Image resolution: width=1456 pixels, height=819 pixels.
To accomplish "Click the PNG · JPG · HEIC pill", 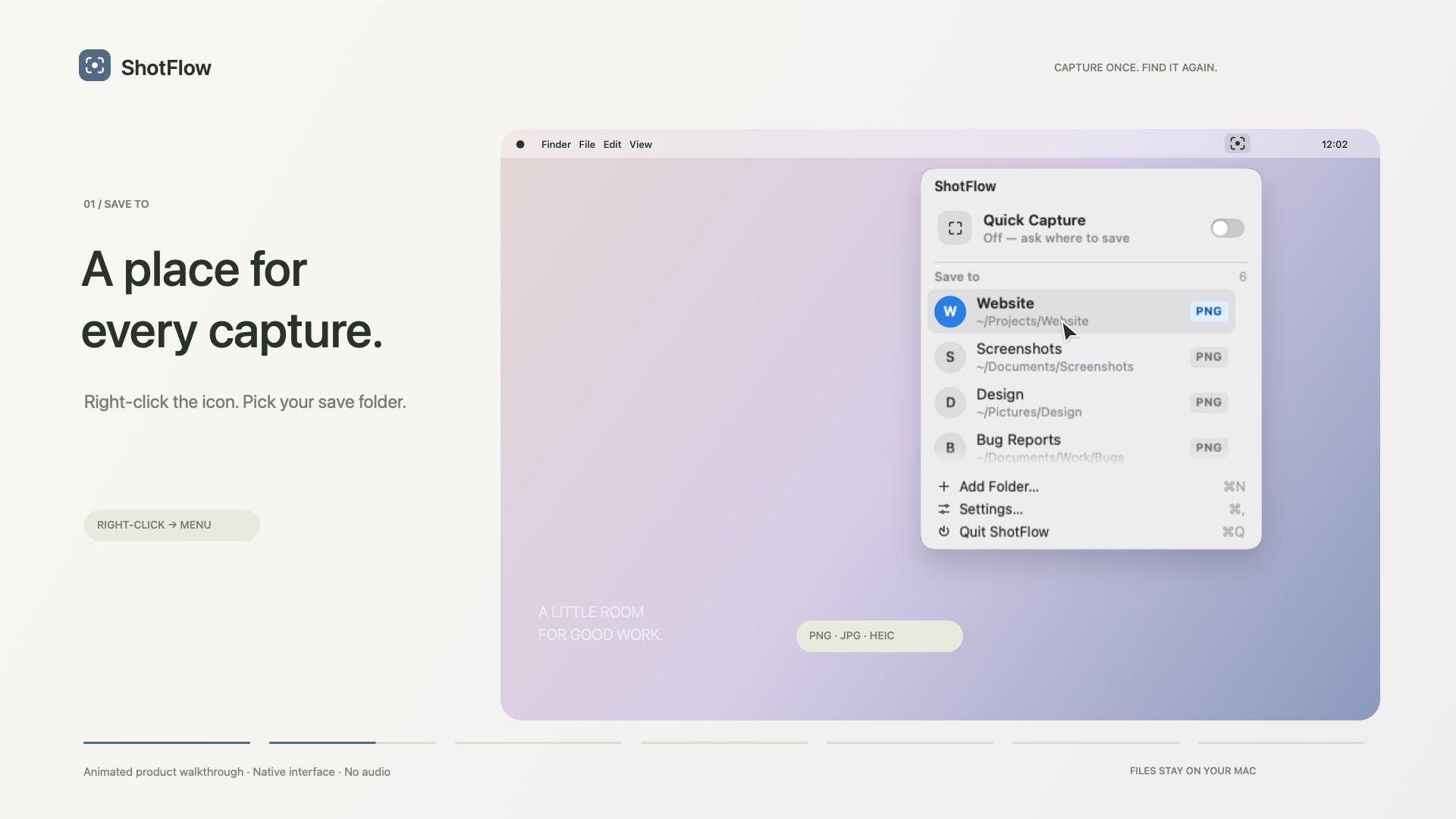I will click(879, 636).
